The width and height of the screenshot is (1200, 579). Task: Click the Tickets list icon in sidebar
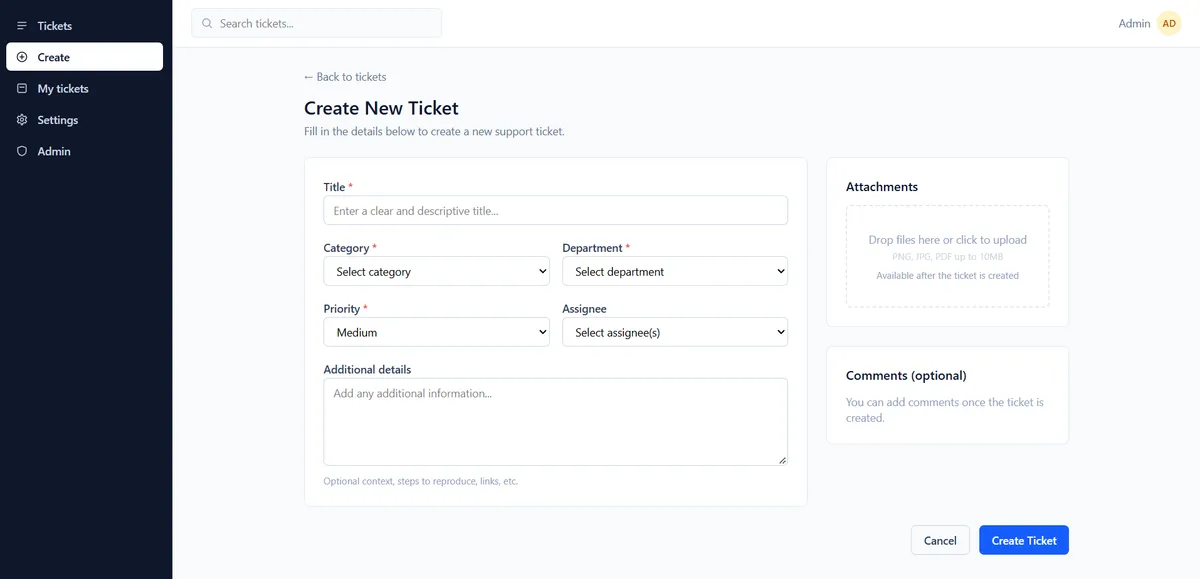[x=22, y=26]
